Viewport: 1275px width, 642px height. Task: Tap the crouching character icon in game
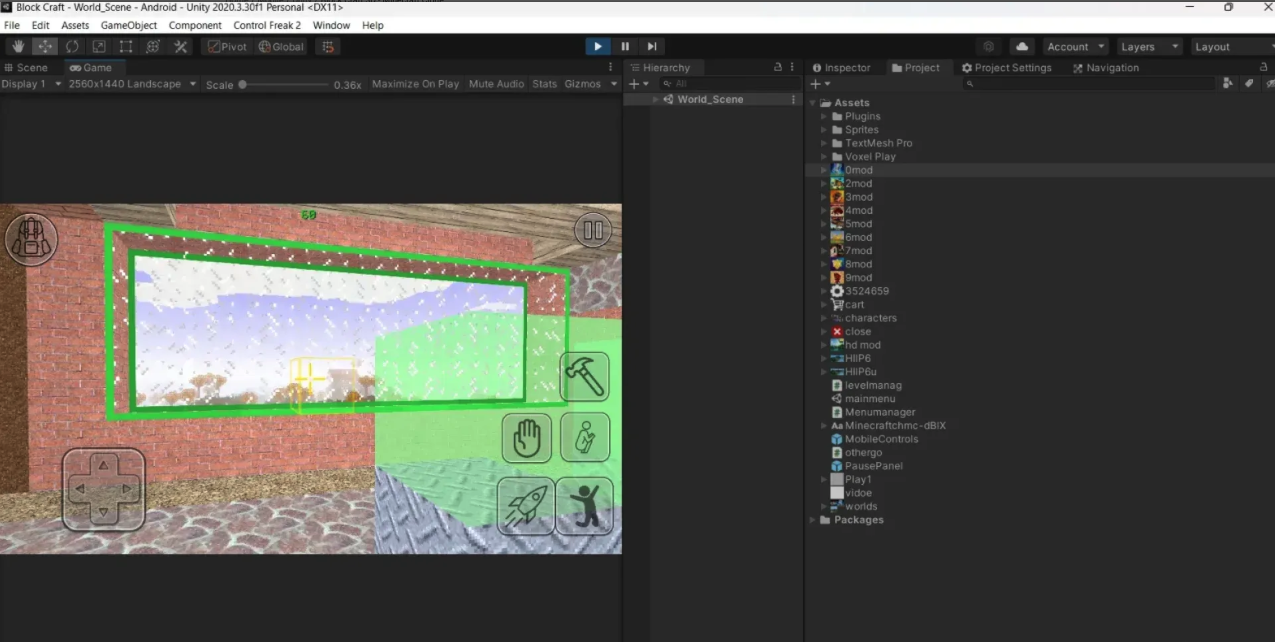tap(585, 437)
